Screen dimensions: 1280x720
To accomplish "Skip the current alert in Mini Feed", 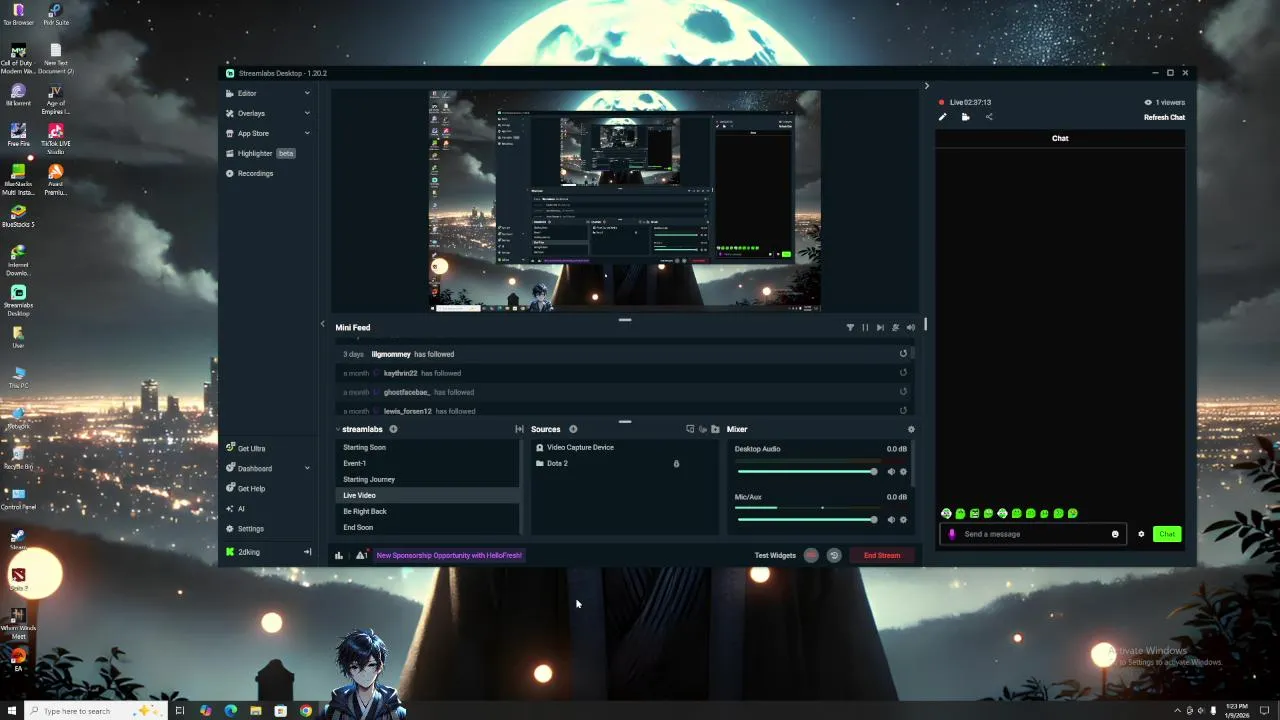I will point(880,327).
